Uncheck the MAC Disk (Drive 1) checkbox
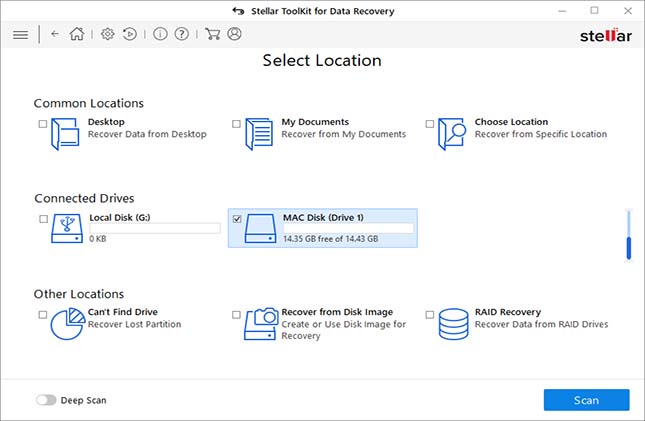 [x=237, y=219]
